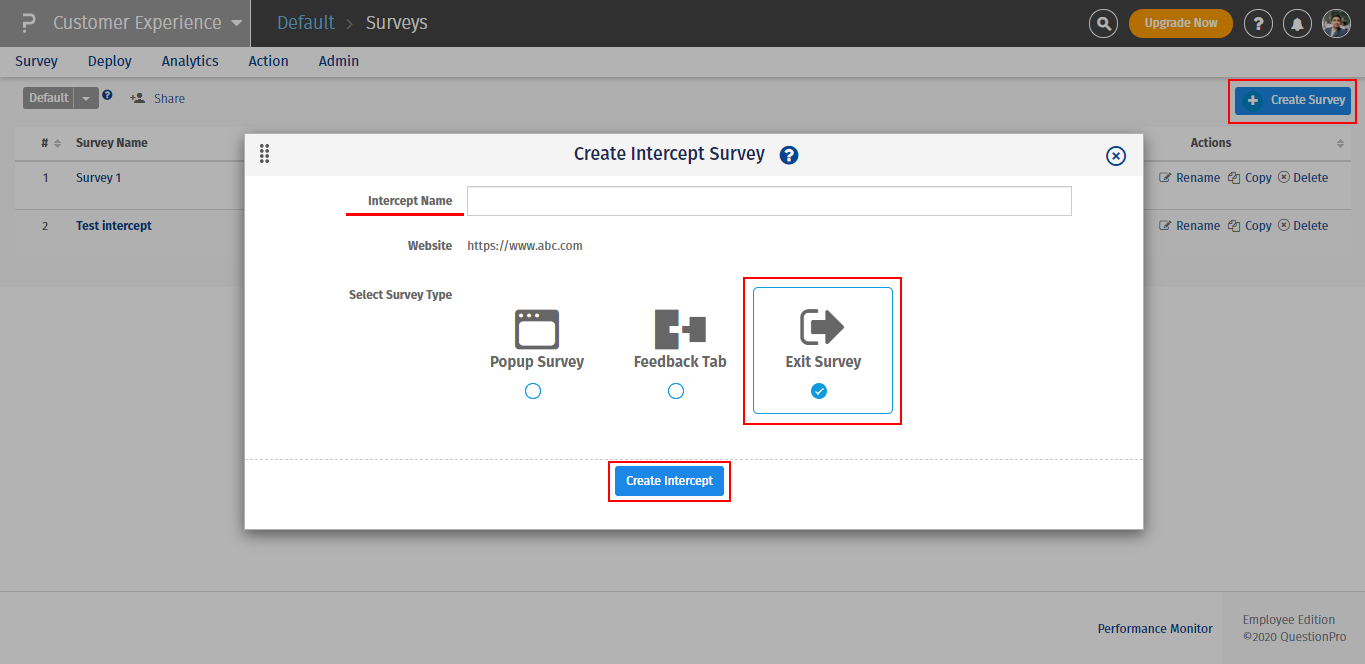Open the Customer Experience workspace dropdown
This screenshot has height=664, width=1365.
tap(138, 22)
